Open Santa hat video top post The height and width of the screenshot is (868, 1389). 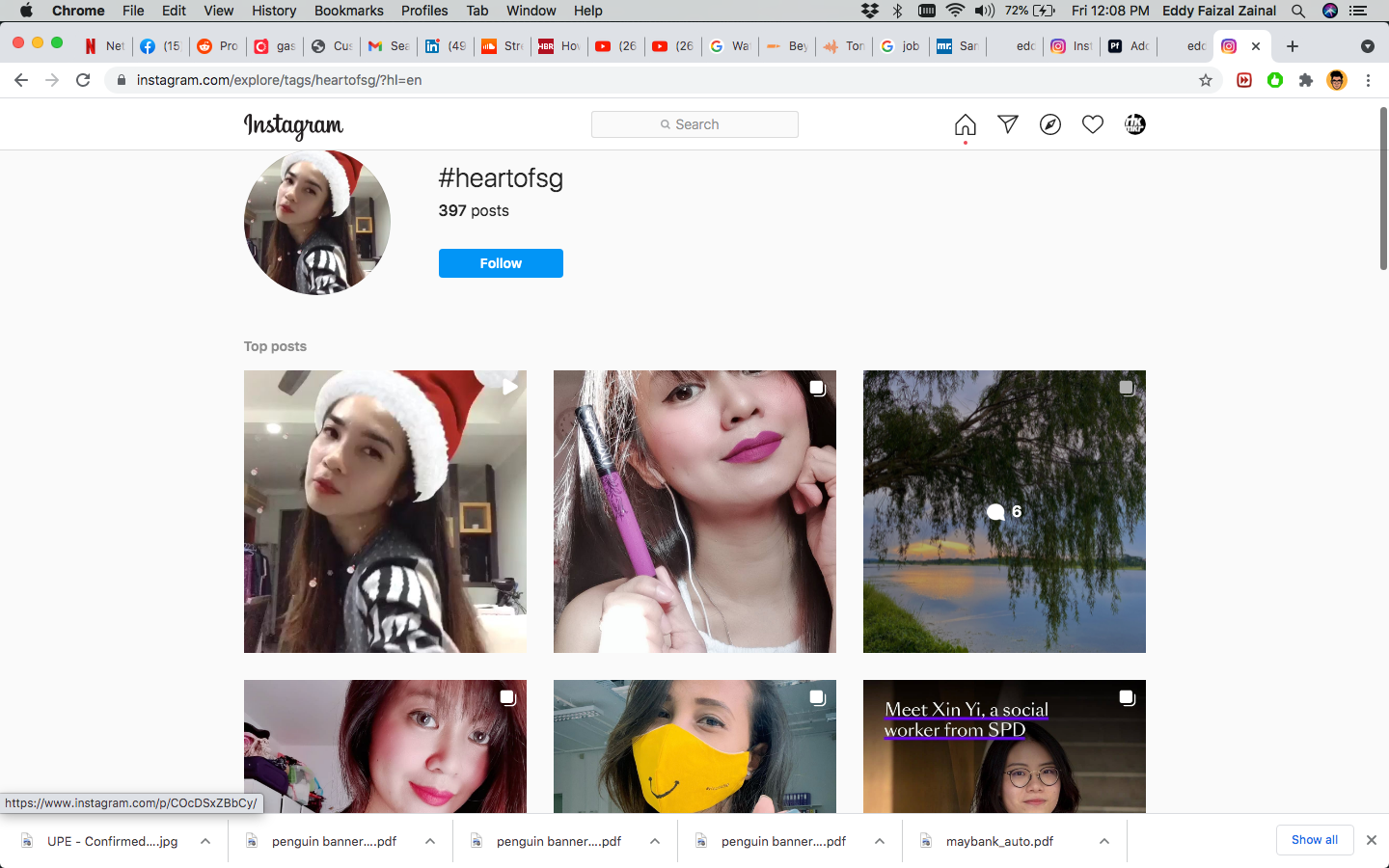coord(385,511)
